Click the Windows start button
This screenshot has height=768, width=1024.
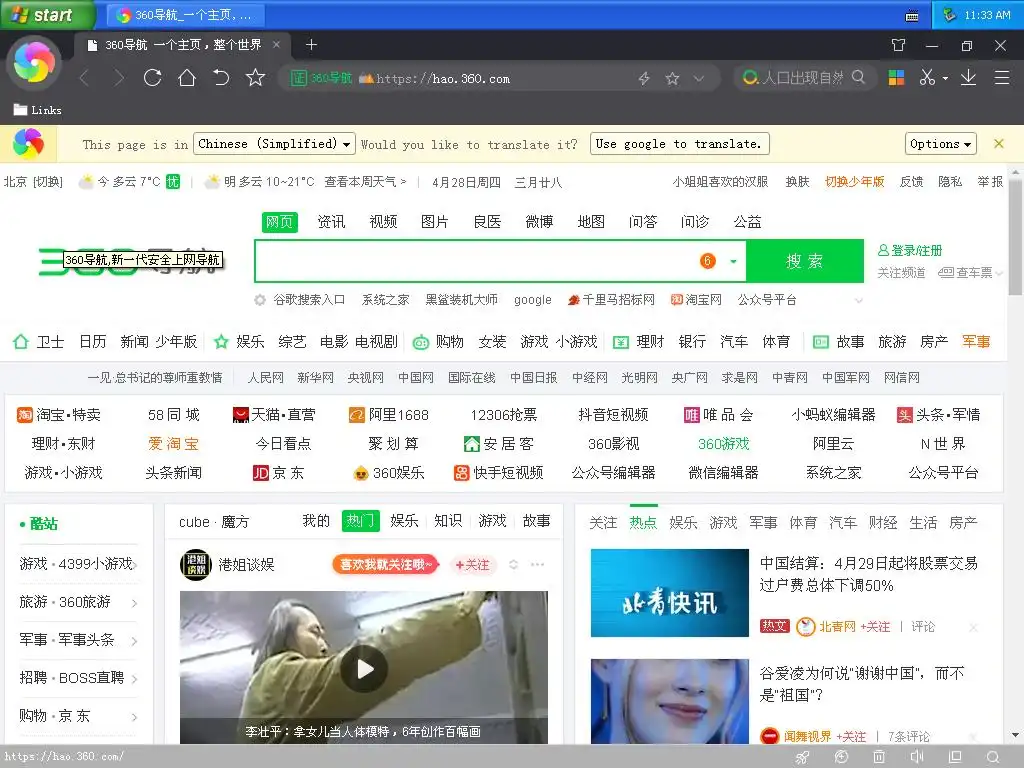(x=47, y=15)
